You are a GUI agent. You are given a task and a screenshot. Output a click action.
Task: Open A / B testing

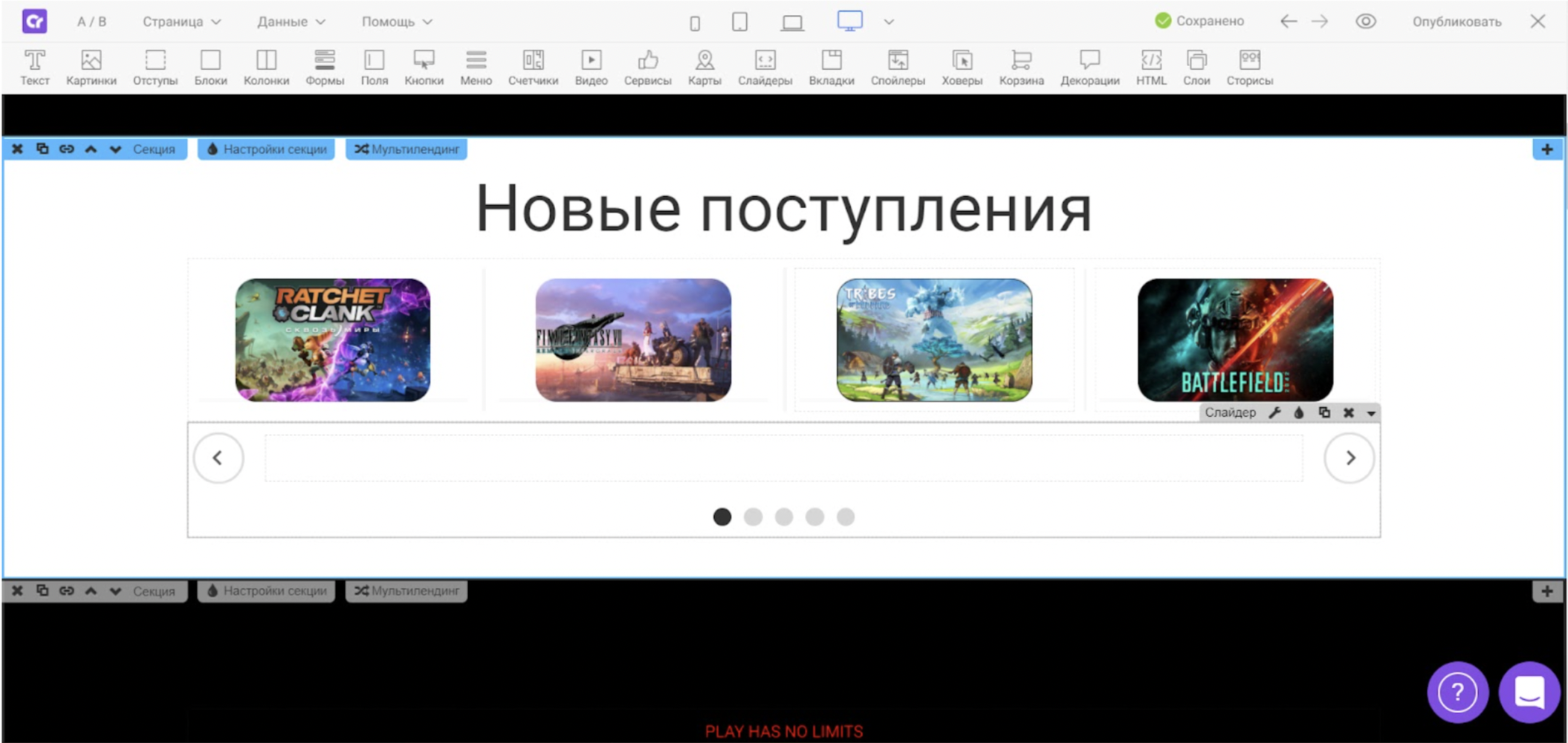91,22
